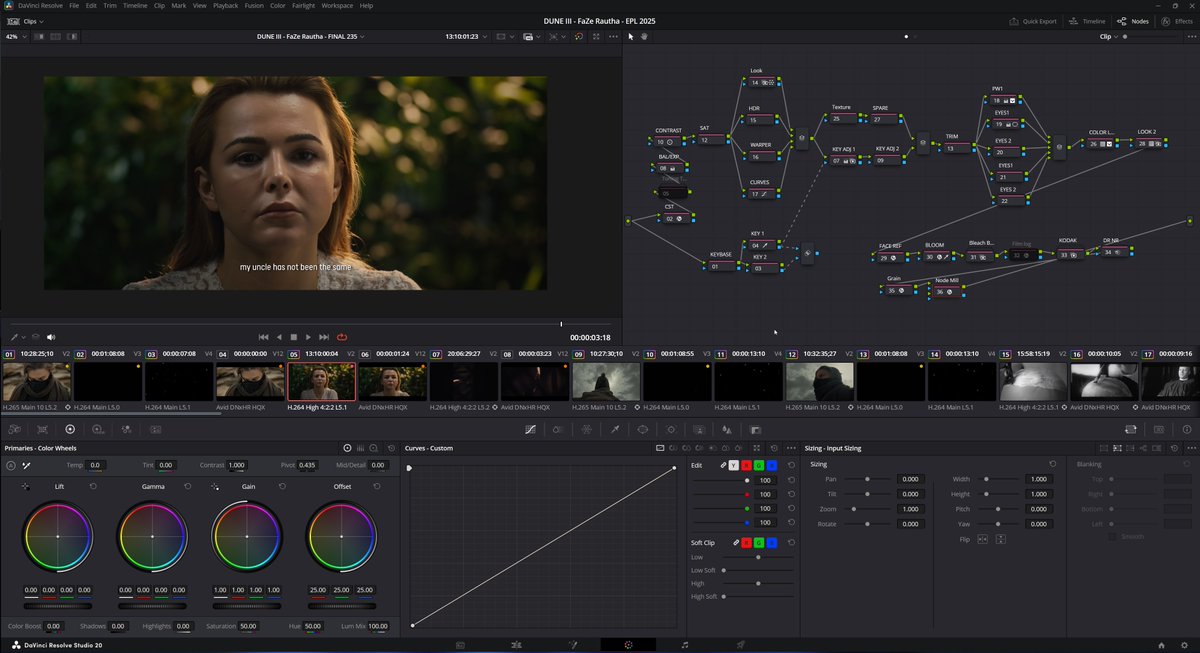Viewport: 1200px width, 653px height.
Task: Open node editor Clip mode dropdown
Action: [x=1109, y=36]
